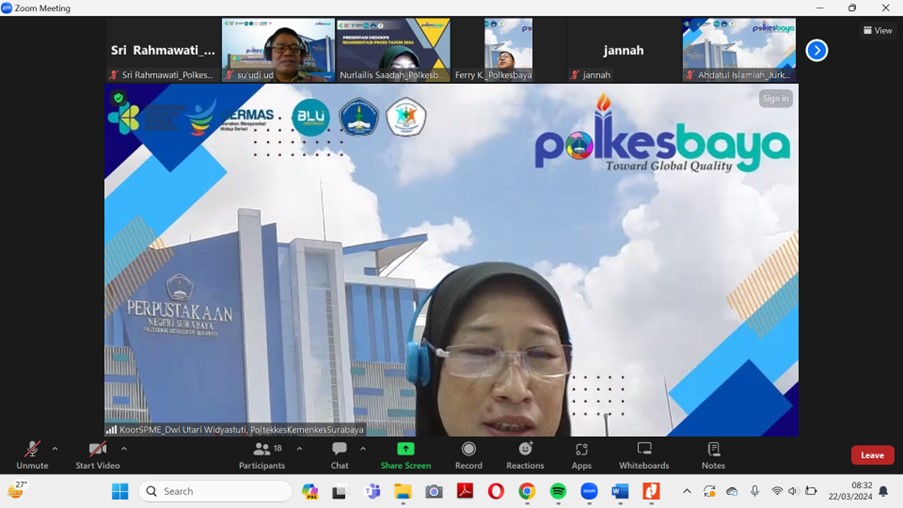
Task: Click the green Share Screen button
Action: (x=405, y=455)
